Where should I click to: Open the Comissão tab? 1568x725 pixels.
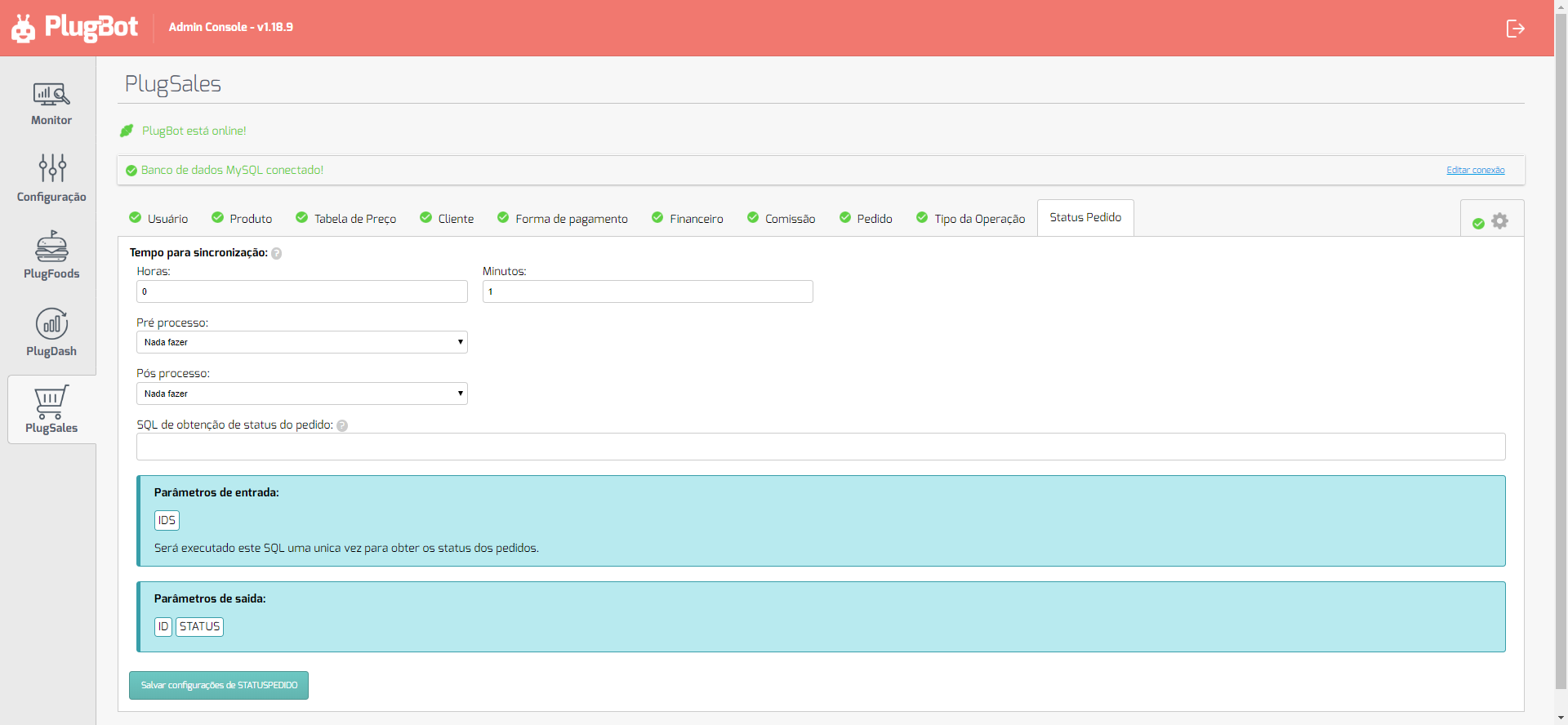coord(782,218)
